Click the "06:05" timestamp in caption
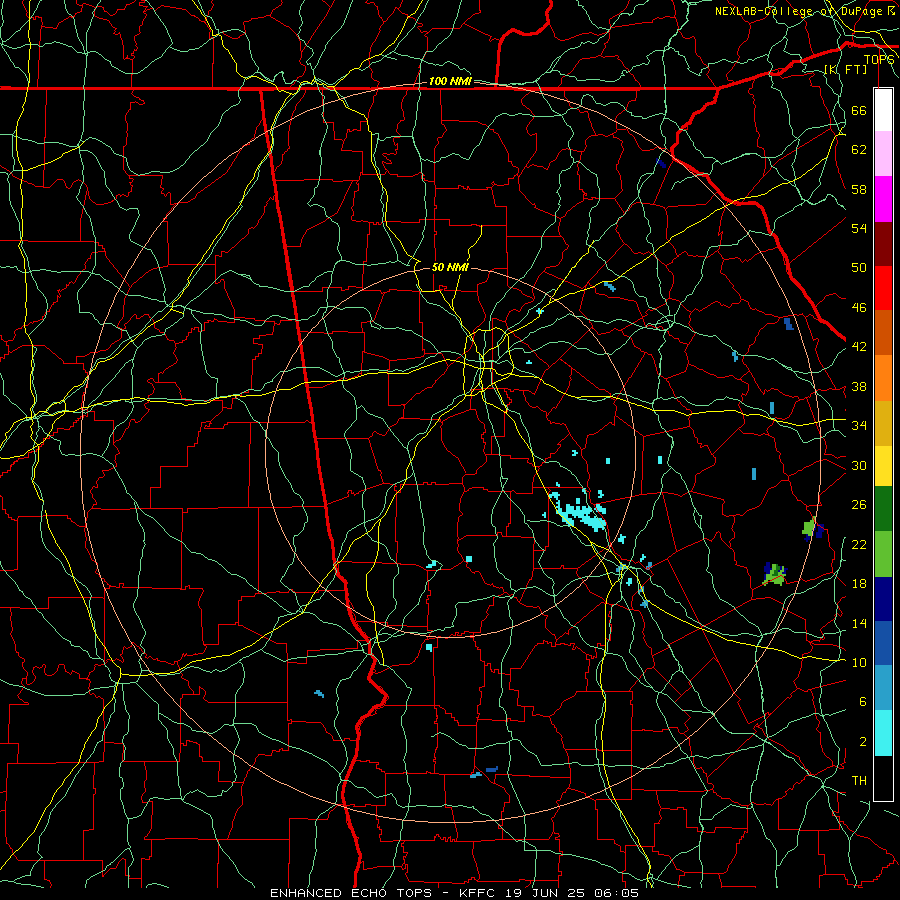Screen dimensions: 900x900 click(619, 893)
